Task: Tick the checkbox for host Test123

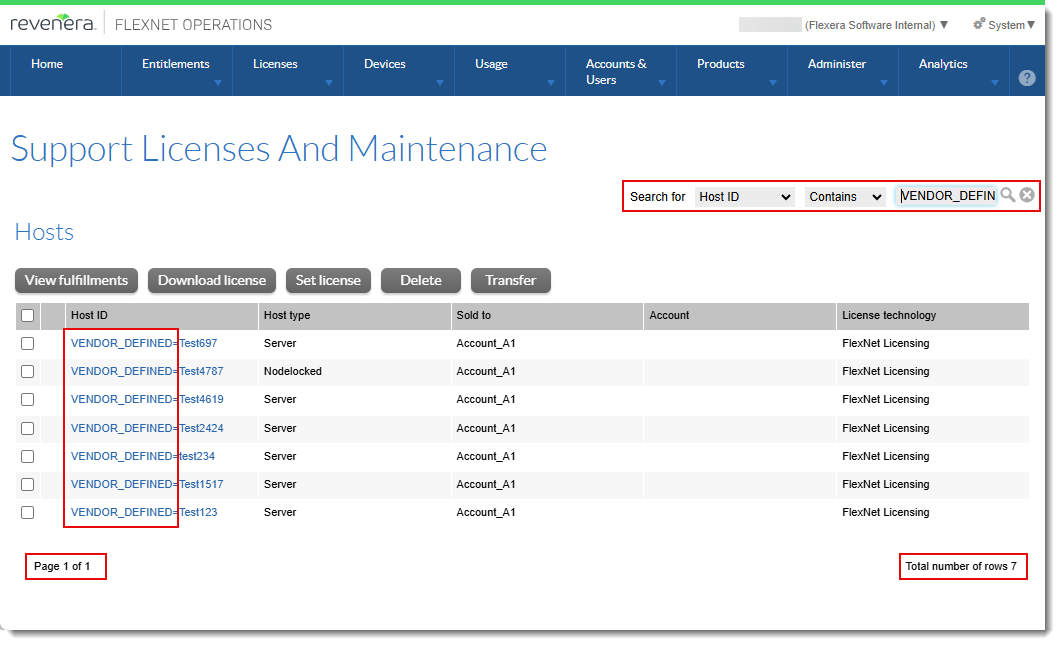Action: pos(28,512)
